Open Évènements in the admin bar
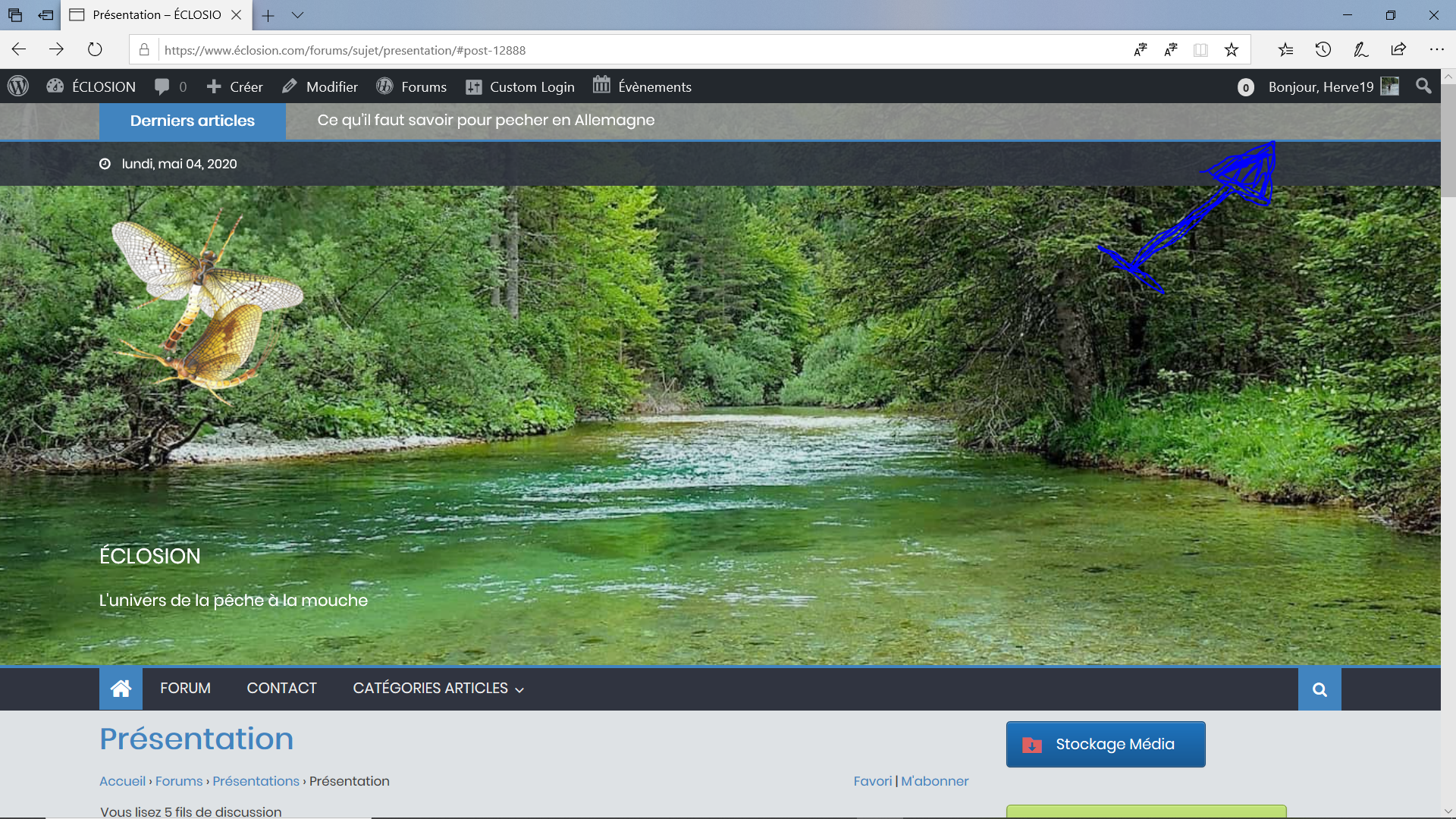Screen dimensions: 1456x819 click(642, 86)
